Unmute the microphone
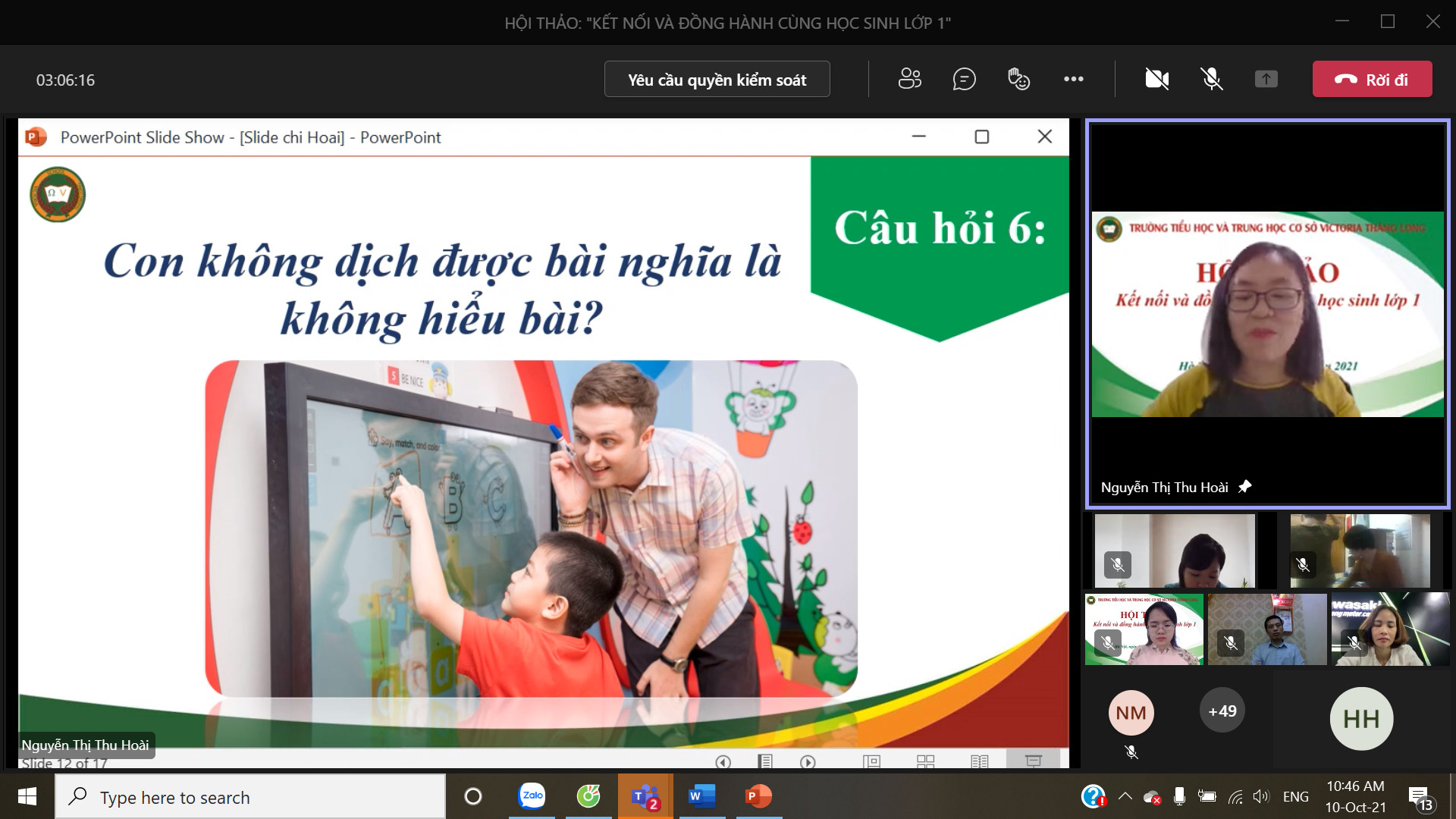This screenshot has height=819, width=1456. pos(1211,79)
